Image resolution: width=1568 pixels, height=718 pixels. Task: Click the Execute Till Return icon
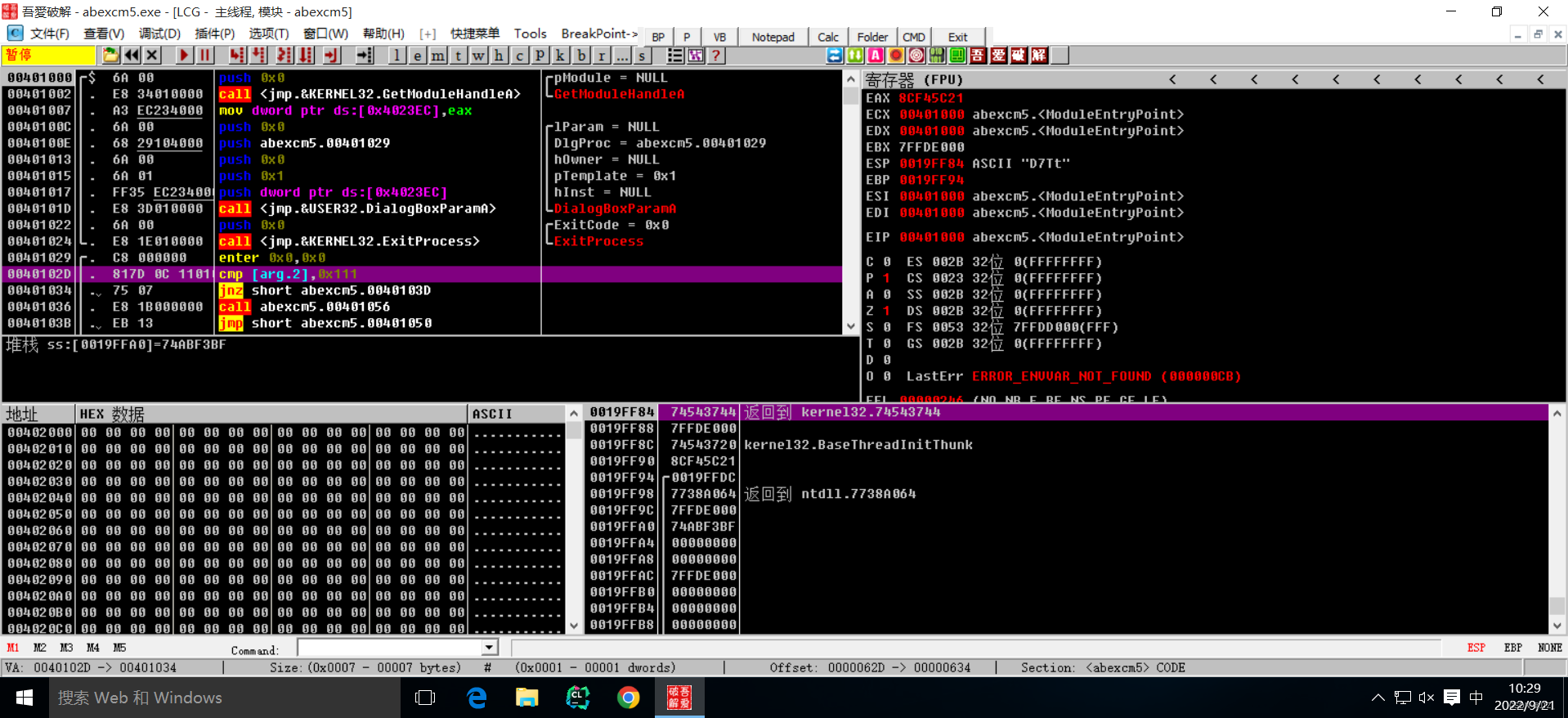coord(331,56)
